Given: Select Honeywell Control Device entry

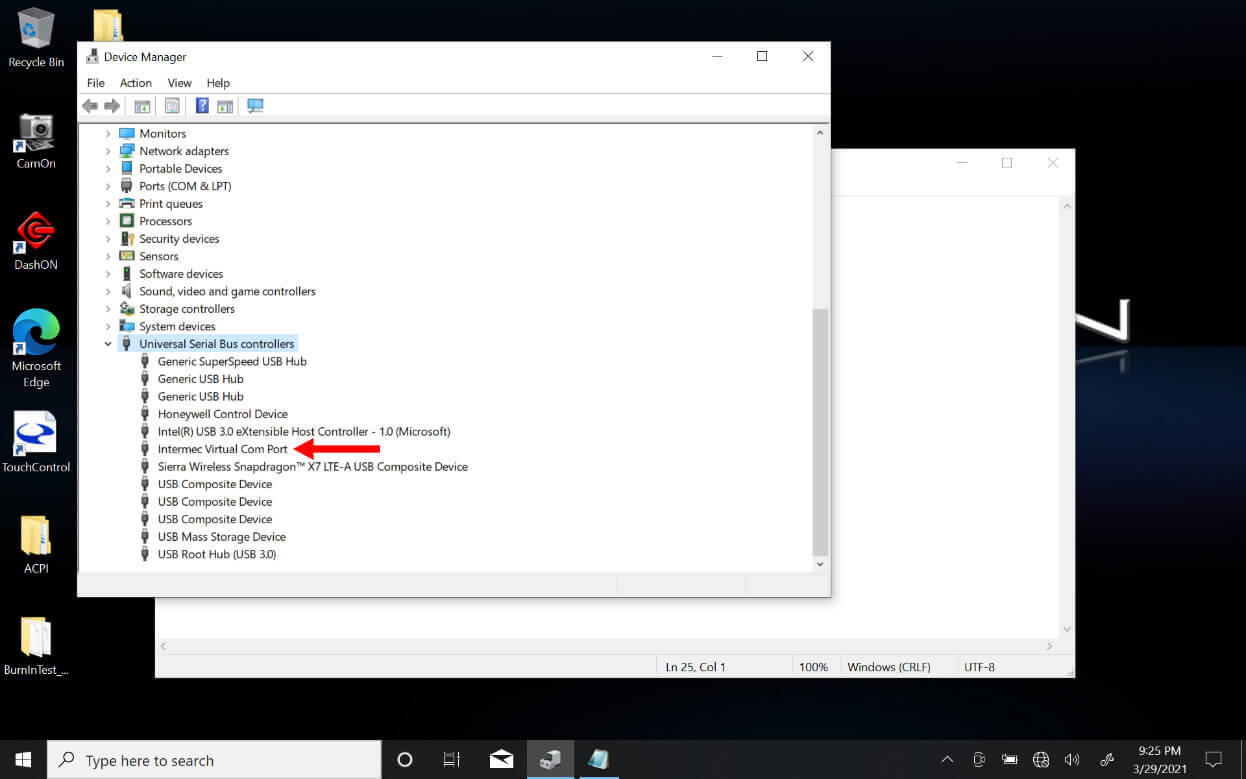Looking at the screenshot, I should point(222,414).
